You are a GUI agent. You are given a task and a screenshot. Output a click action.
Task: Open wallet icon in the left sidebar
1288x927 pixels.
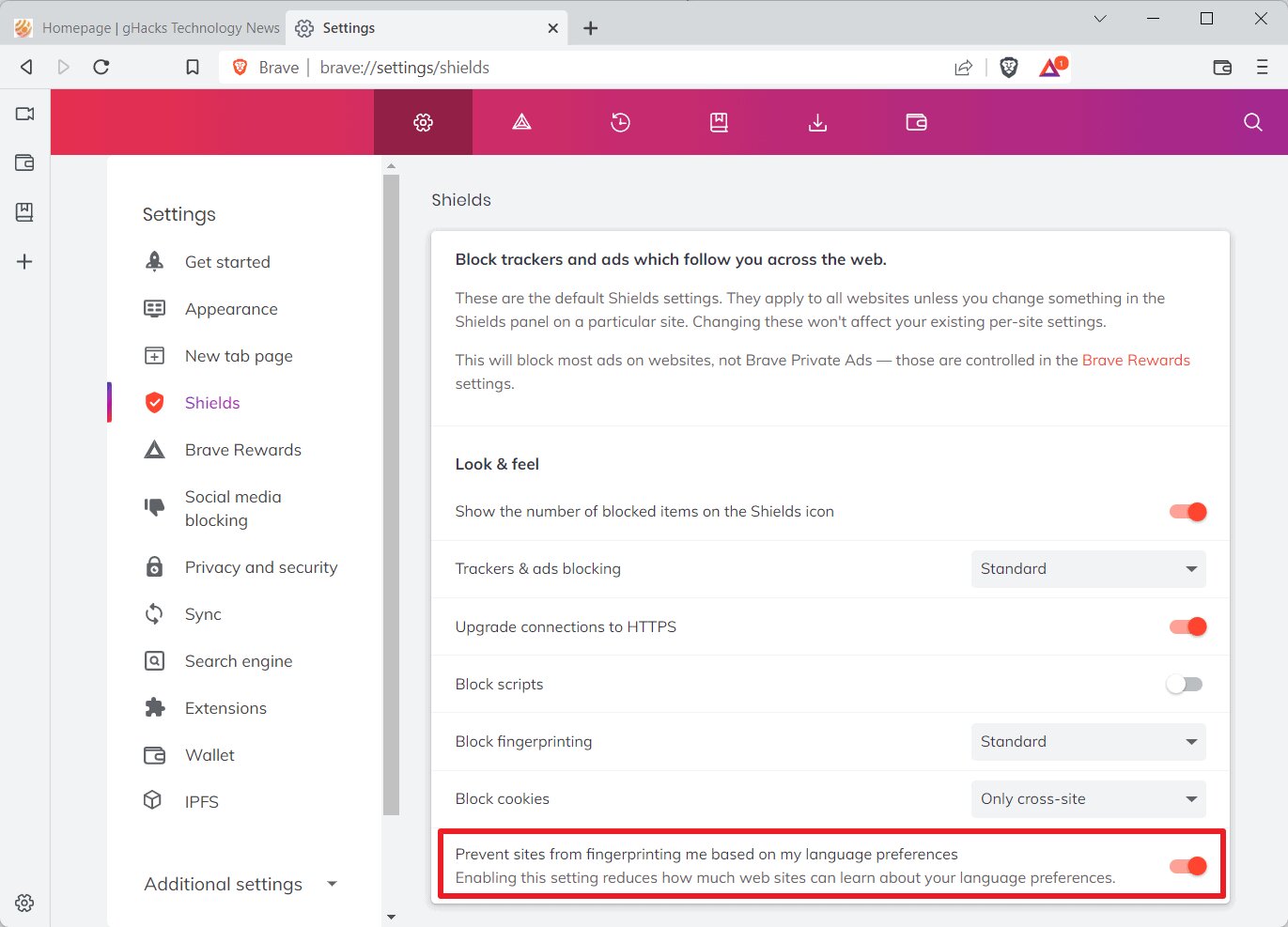24,162
